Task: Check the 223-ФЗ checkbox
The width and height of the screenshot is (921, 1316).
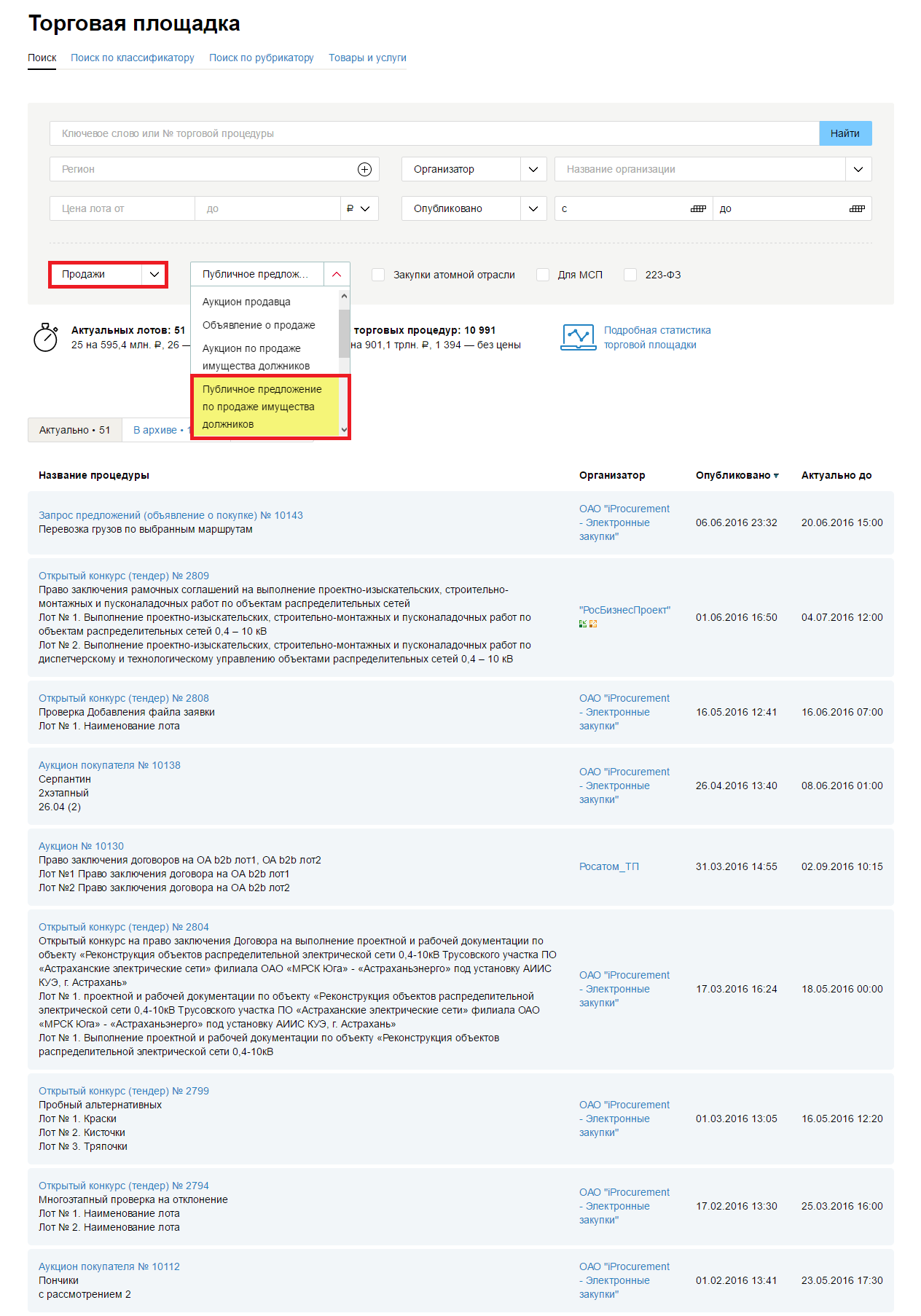Action: (x=630, y=275)
